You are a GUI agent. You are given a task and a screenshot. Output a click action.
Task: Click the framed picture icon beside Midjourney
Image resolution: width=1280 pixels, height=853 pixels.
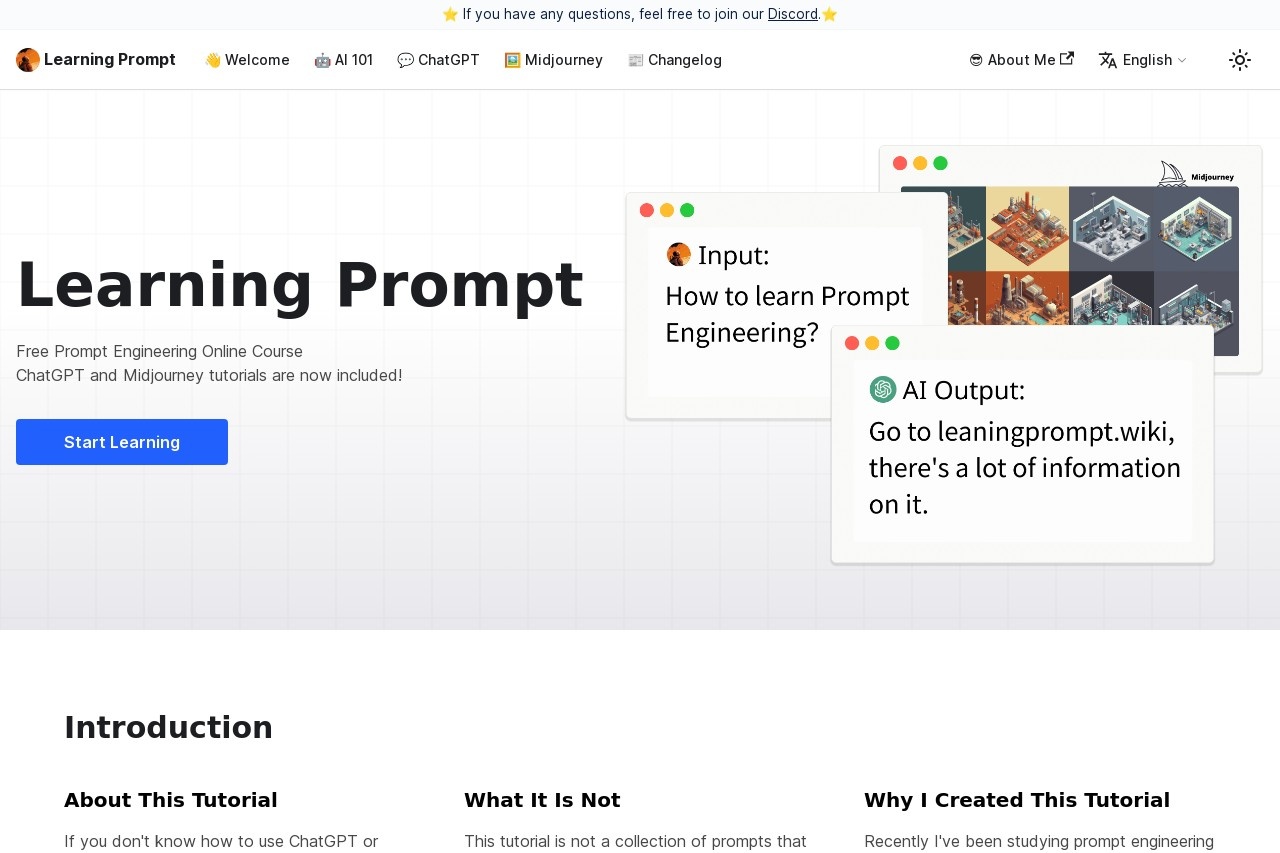coord(511,60)
